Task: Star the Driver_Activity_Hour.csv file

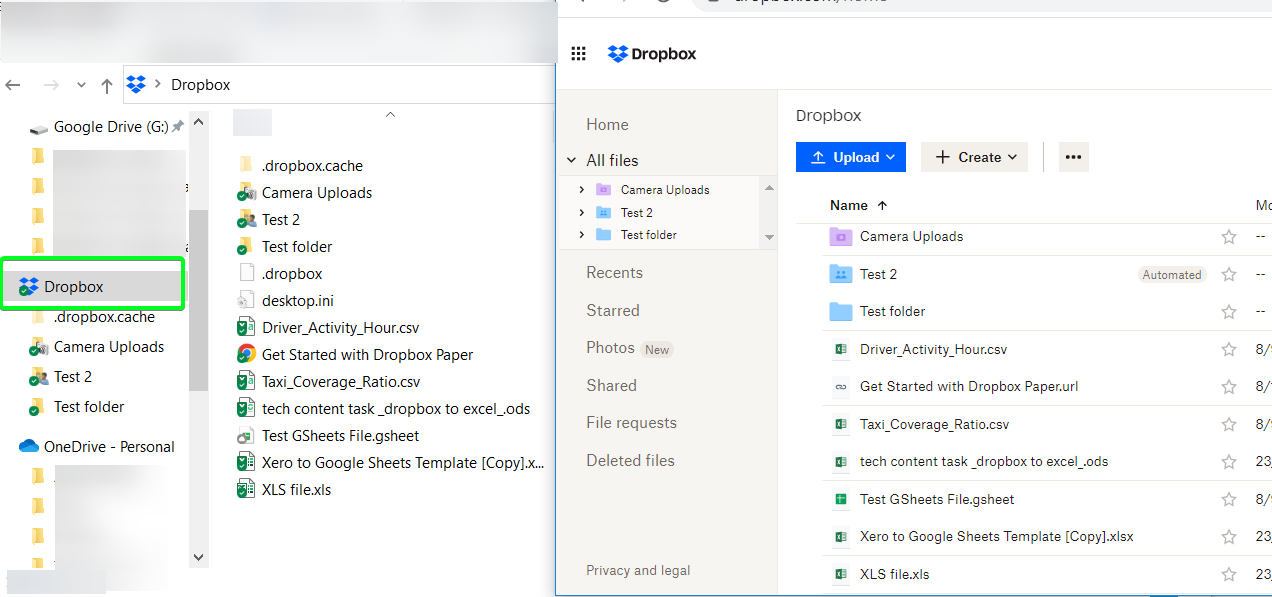Action: [x=1228, y=349]
